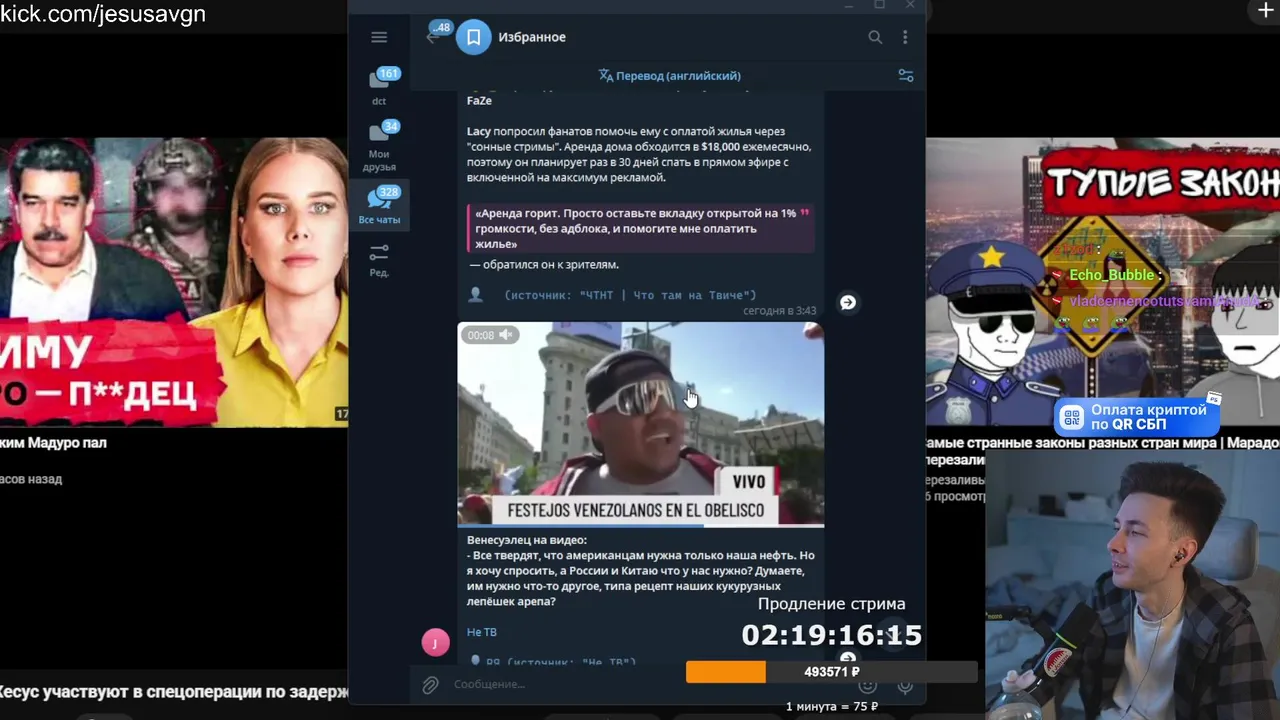
Task: Select the dct chat folder
Action: pyautogui.click(x=379, y=86)
